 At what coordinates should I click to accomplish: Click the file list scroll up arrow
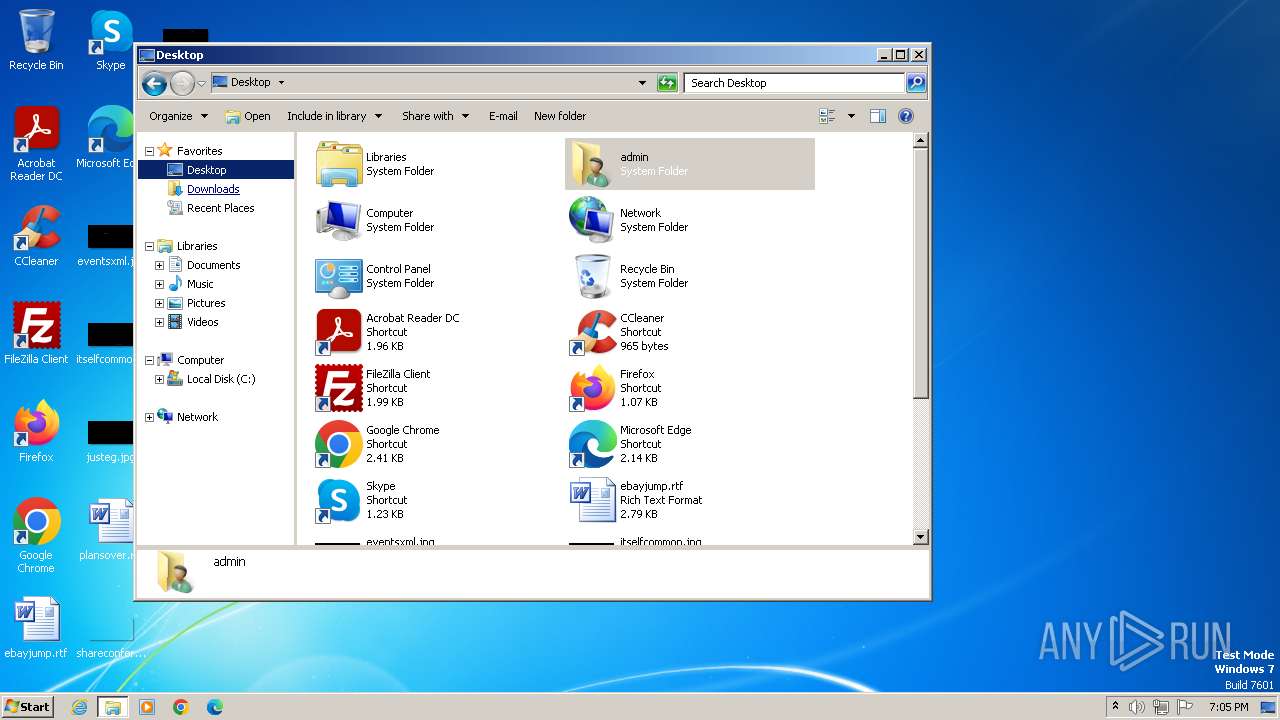(921, 141)
